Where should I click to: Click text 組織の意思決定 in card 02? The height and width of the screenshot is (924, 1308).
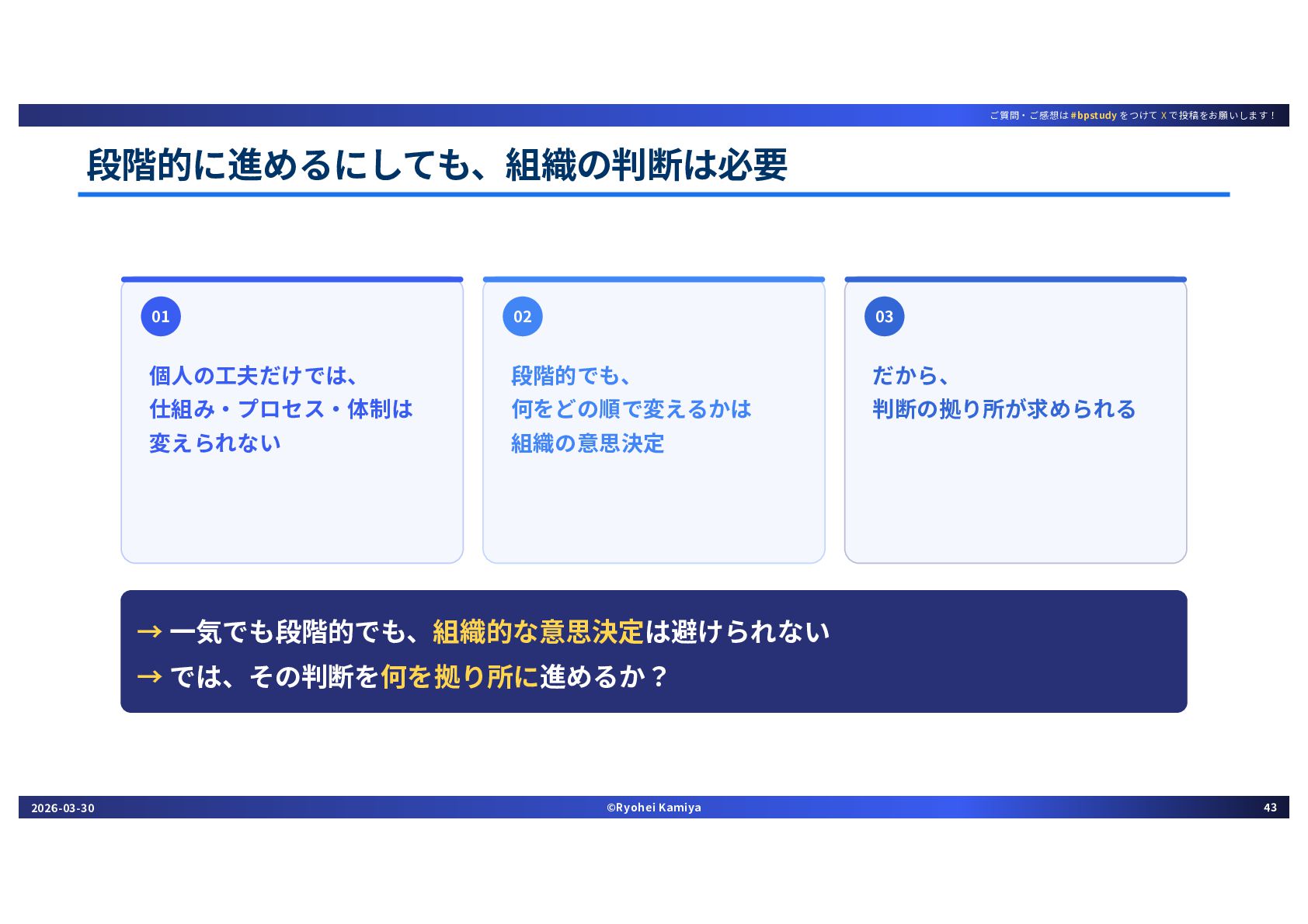click(x=588, y=443)
